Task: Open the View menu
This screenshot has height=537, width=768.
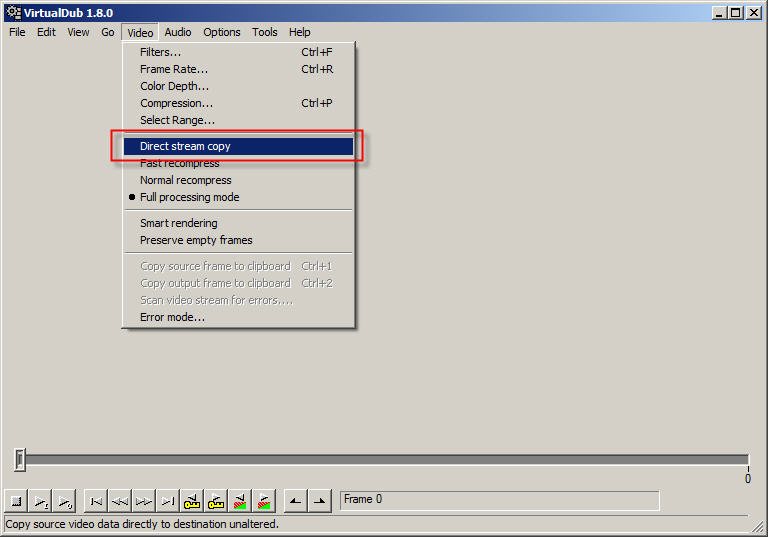Action: 78,32
